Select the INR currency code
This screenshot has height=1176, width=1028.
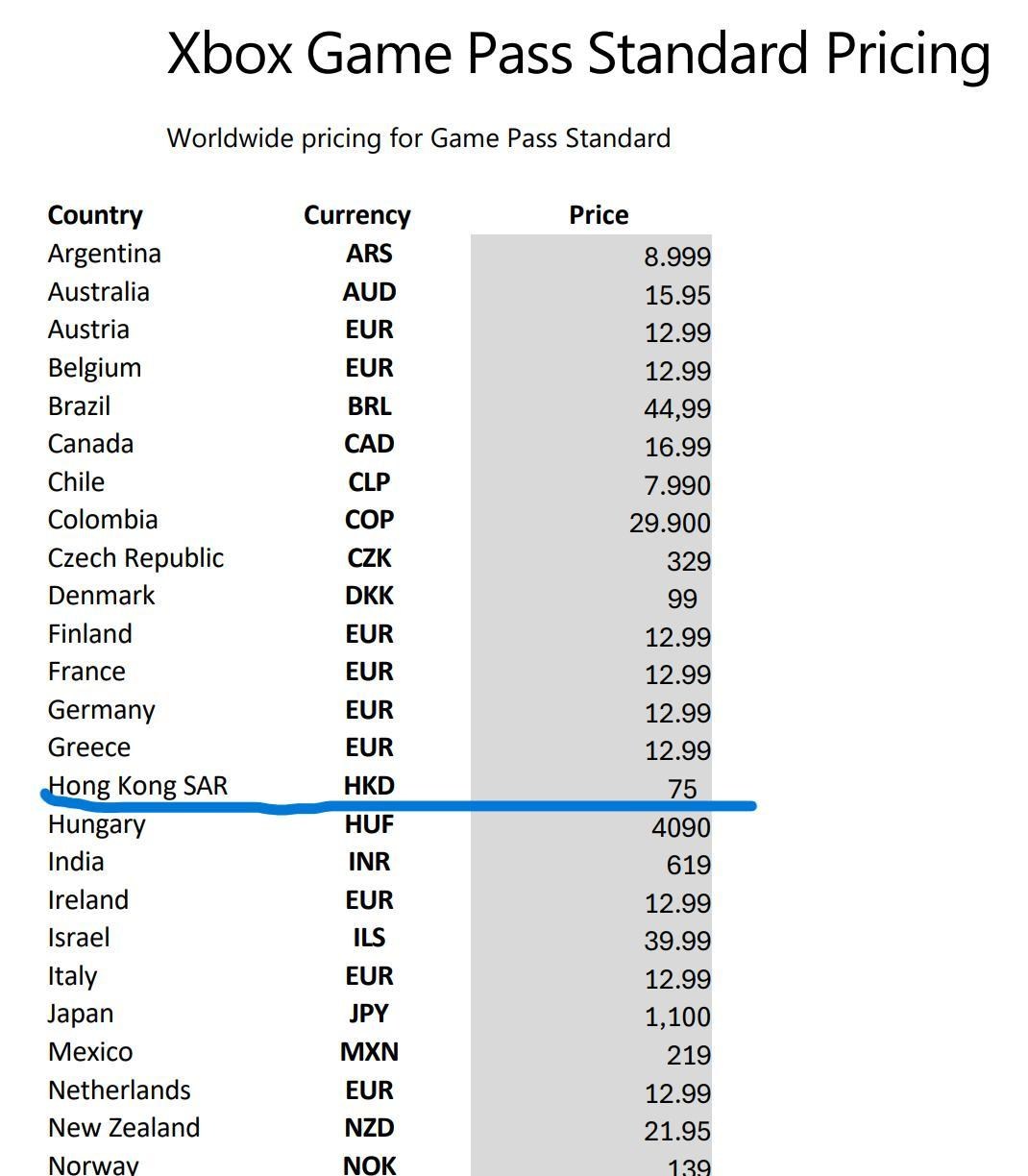(x=369, y=862)
